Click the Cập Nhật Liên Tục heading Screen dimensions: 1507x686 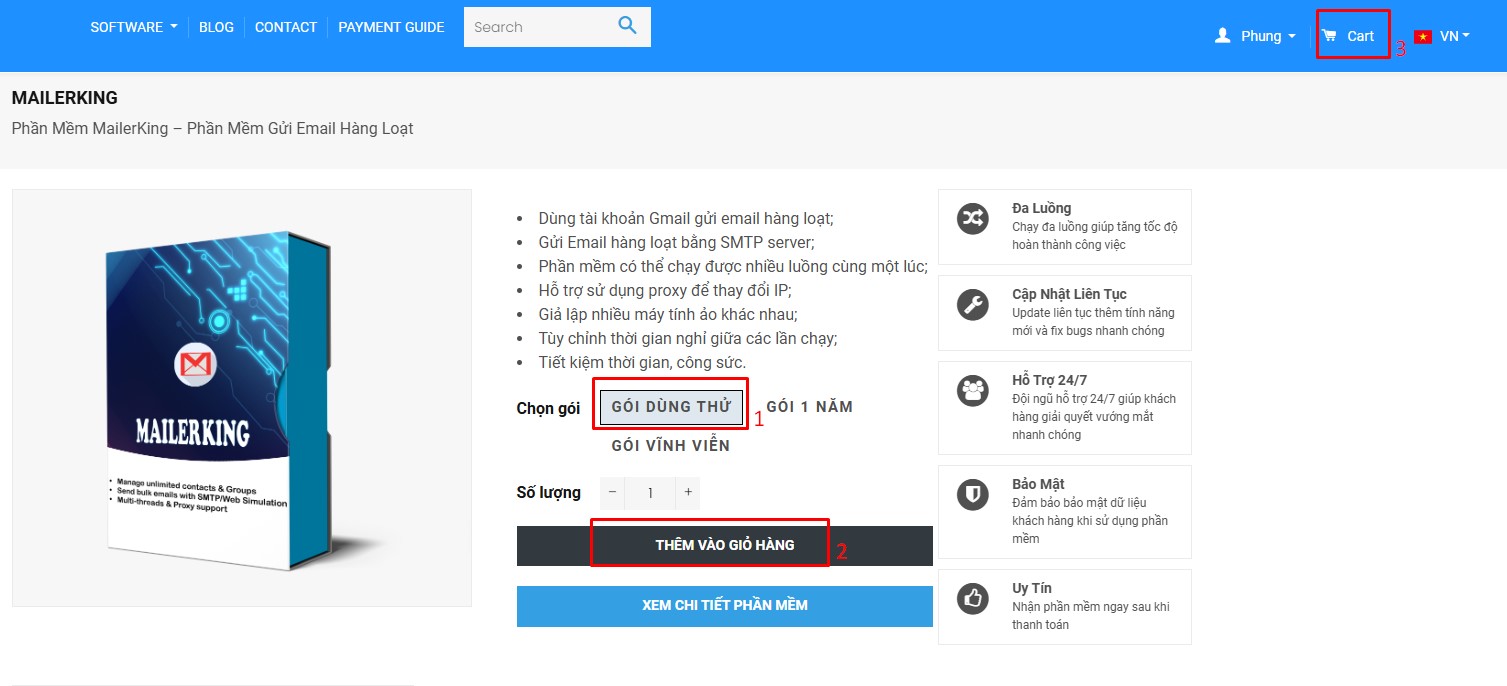[x=1069, y=294]
